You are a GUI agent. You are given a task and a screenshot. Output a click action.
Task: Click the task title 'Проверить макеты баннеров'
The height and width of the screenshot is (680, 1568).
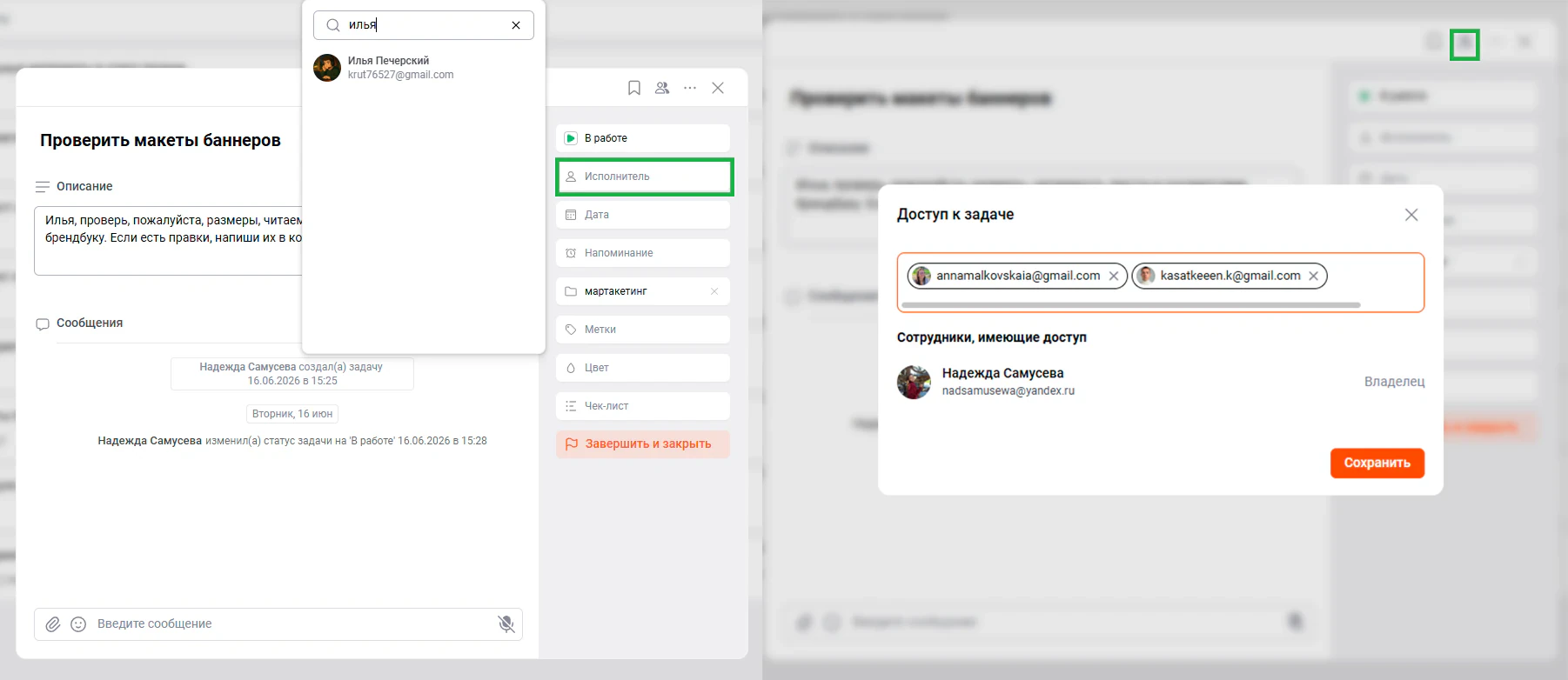(x=160, y=140)
